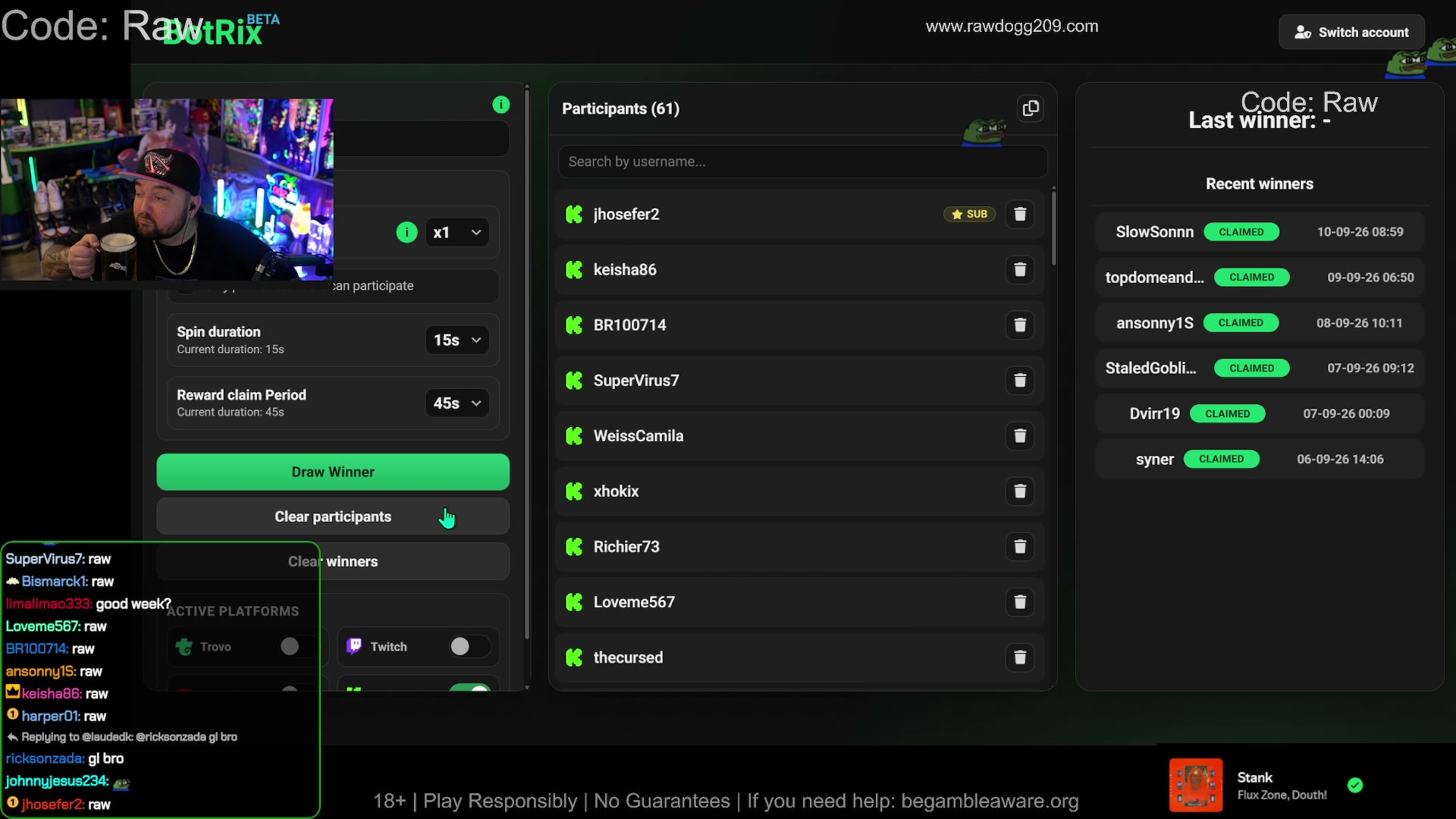Expand the Spin duration 15s dropdown
Viewport: 1456px width, 819px height.
pyautogui.click(x=457, y=340)
